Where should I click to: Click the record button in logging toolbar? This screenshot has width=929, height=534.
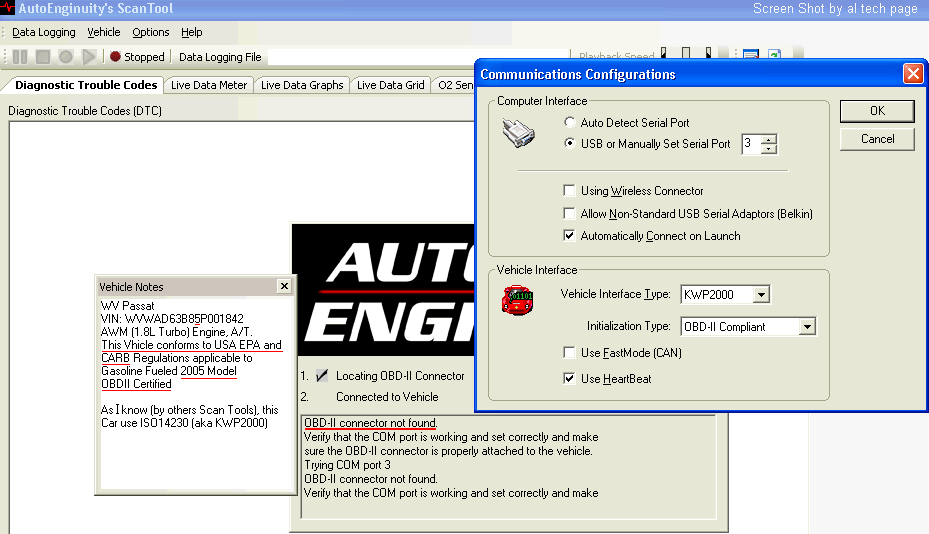pyautogui.click(x=66, y=57)
